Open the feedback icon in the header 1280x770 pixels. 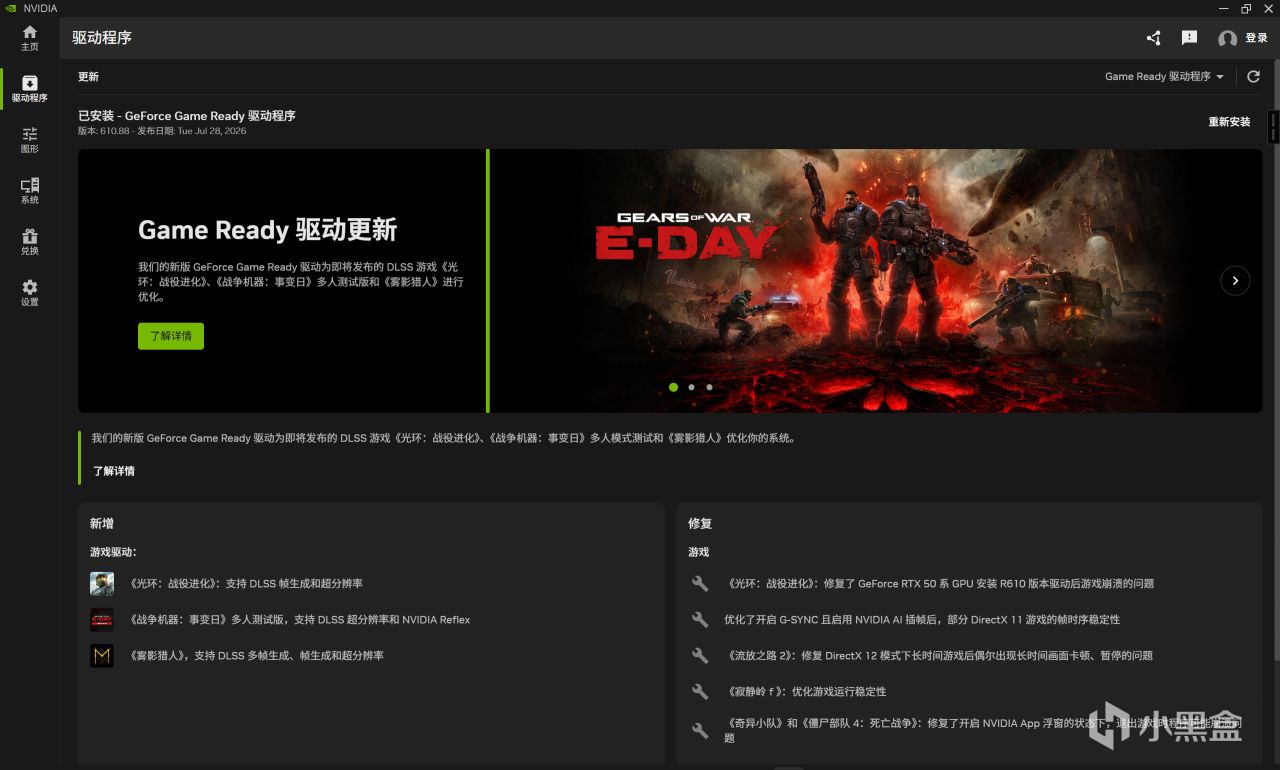(1189, 38)
